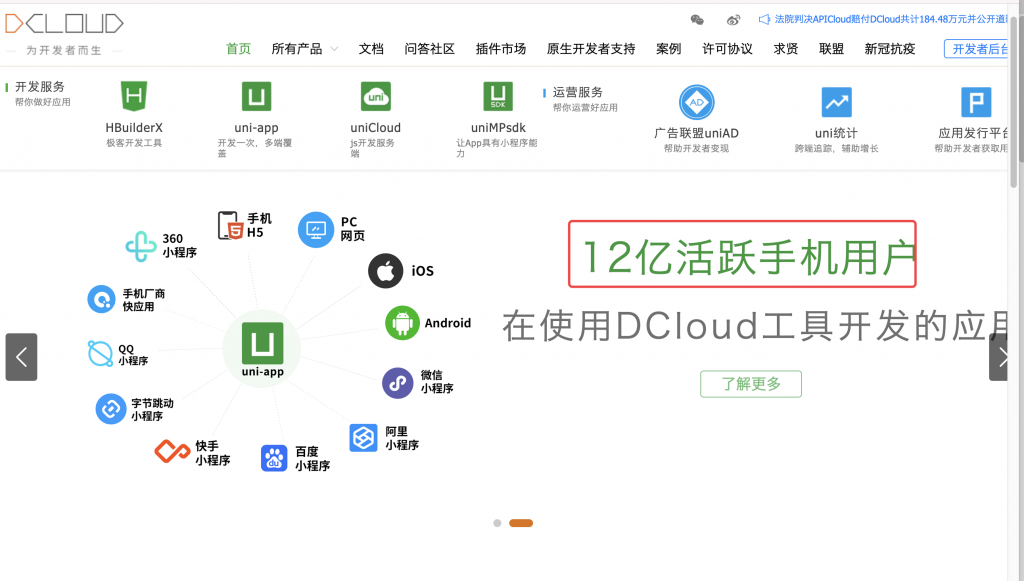Click the 运营服务 section heading
This screenshot has height=581, width=1024.
pyautogui.click(x=577, y=92)
